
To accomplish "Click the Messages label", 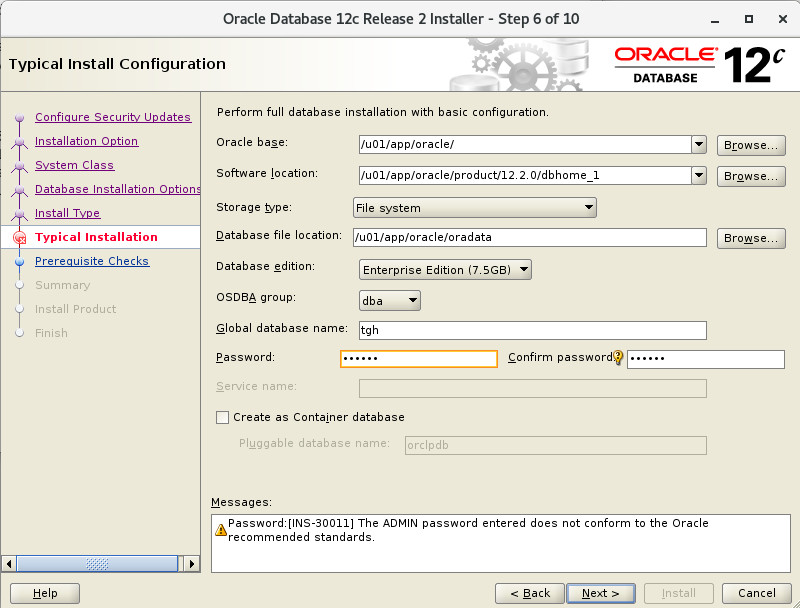I will click(x=241, y=502).
